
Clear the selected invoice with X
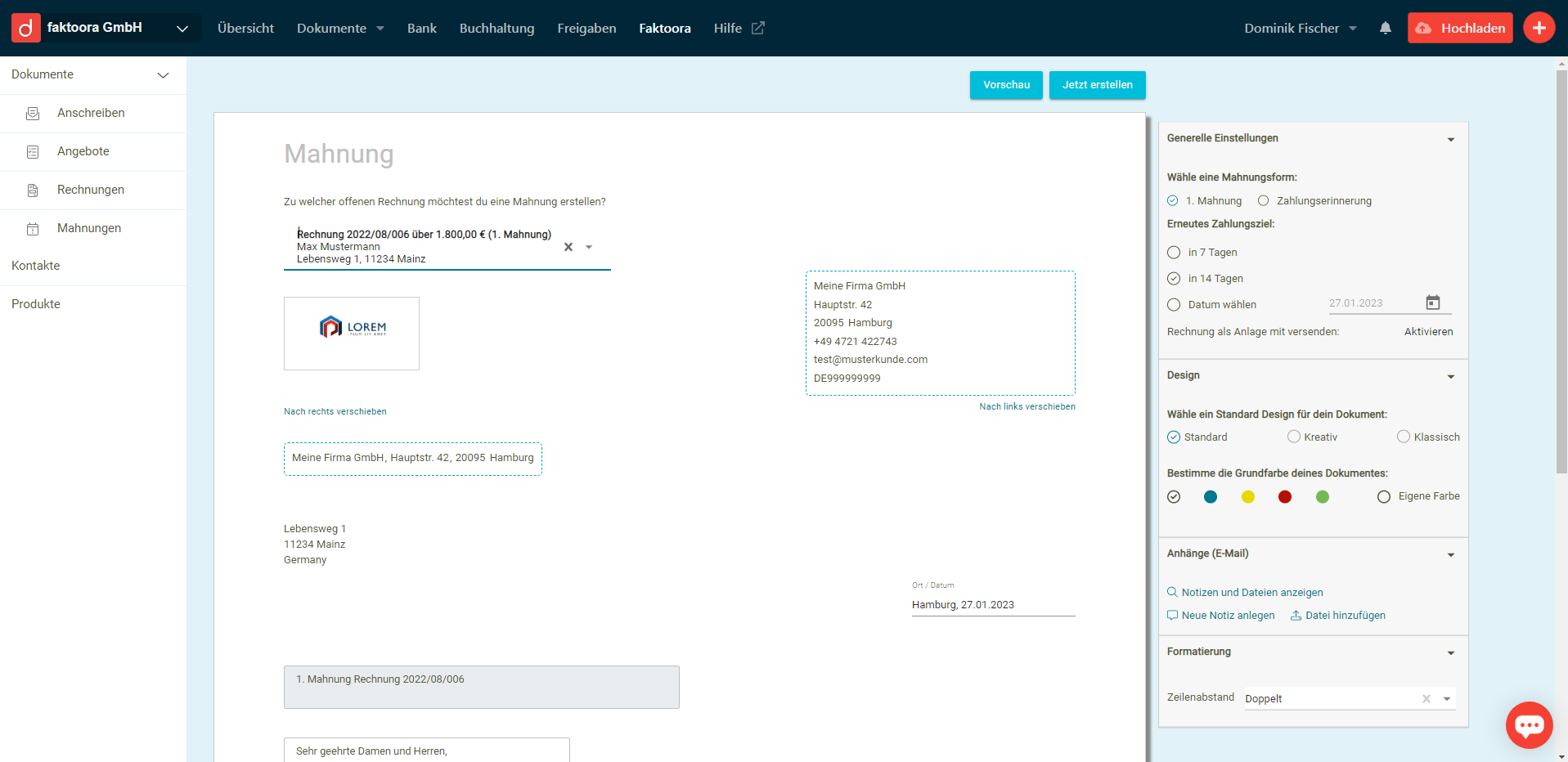568,247
